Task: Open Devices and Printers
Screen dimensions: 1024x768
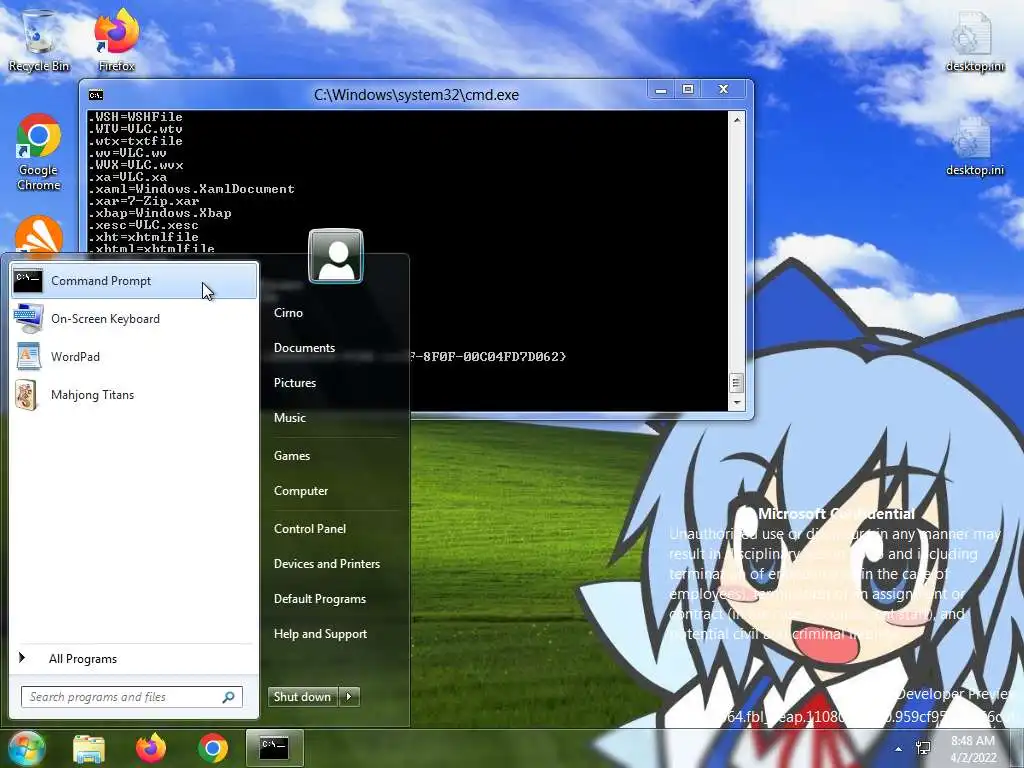Action: pos(327,564)
